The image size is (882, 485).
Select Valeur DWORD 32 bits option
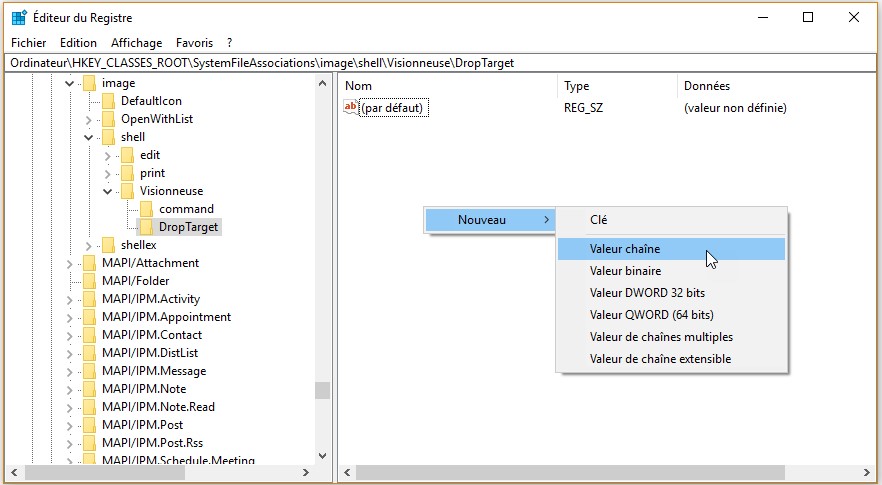pyautogui.click(x=647, y=293)
